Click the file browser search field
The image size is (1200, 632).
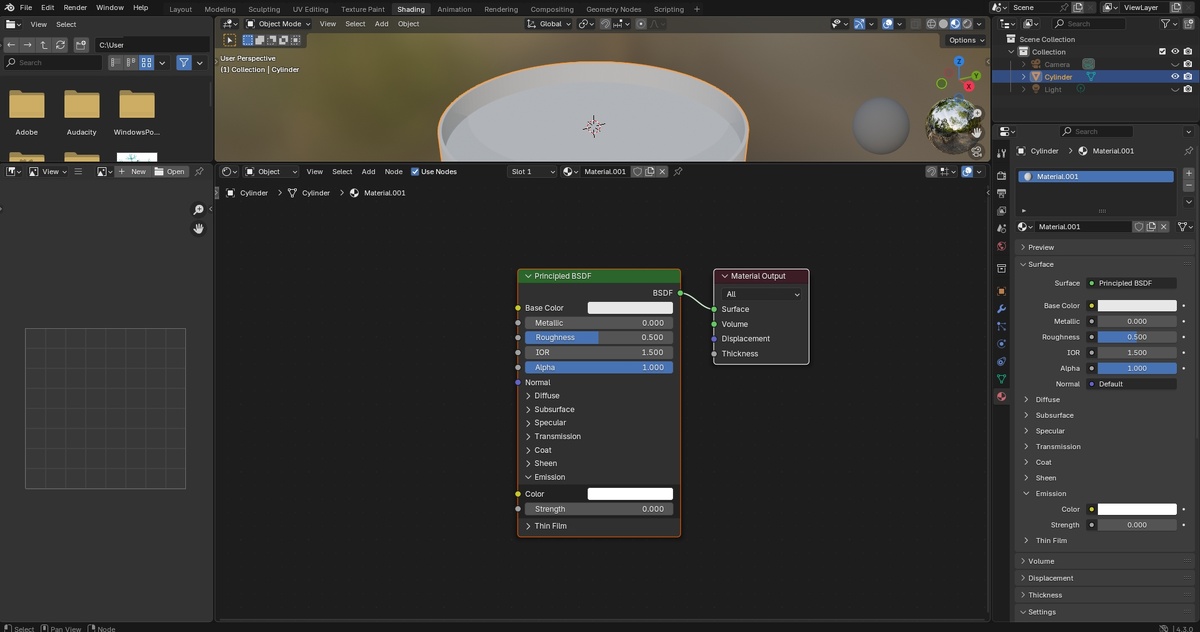click(53, 62)
